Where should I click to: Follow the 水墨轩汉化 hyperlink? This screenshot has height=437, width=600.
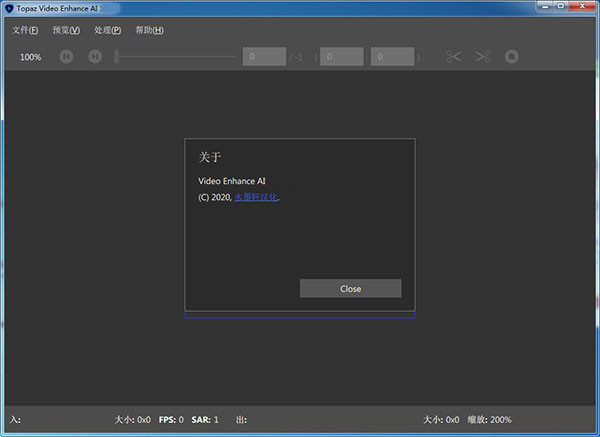pos(256,197)
